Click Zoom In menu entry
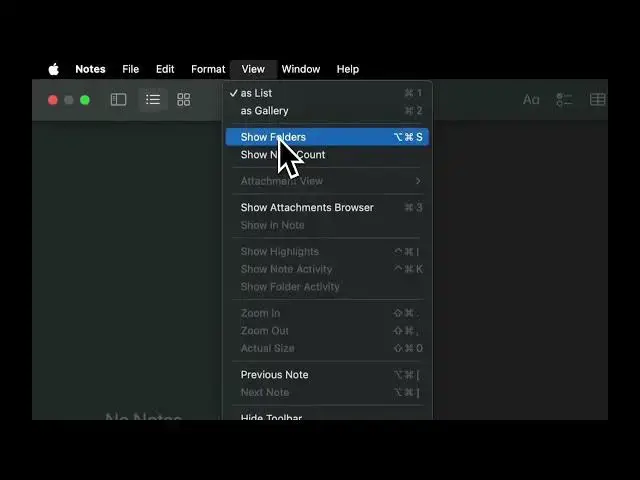Image resolution: width=640 pixels, height=480 pixels. pos(327,313)
